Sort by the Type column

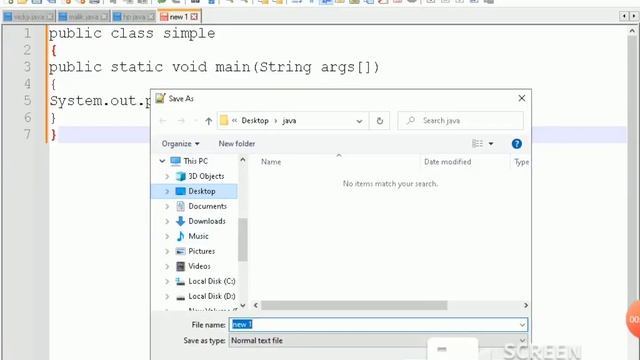click(521, 162)
